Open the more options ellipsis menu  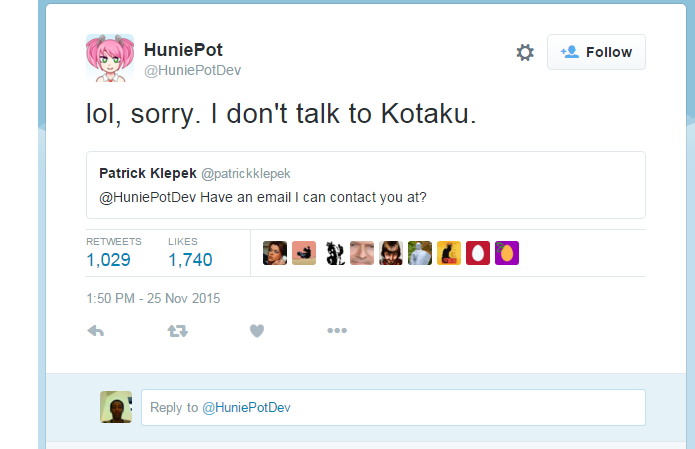[x=337, y=331]
